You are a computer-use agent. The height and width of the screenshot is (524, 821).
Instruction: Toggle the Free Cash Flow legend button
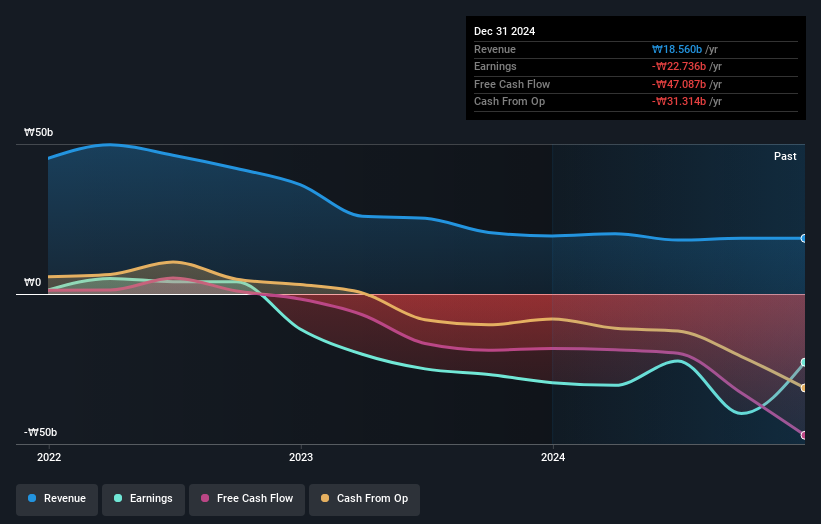click(247, 499)
